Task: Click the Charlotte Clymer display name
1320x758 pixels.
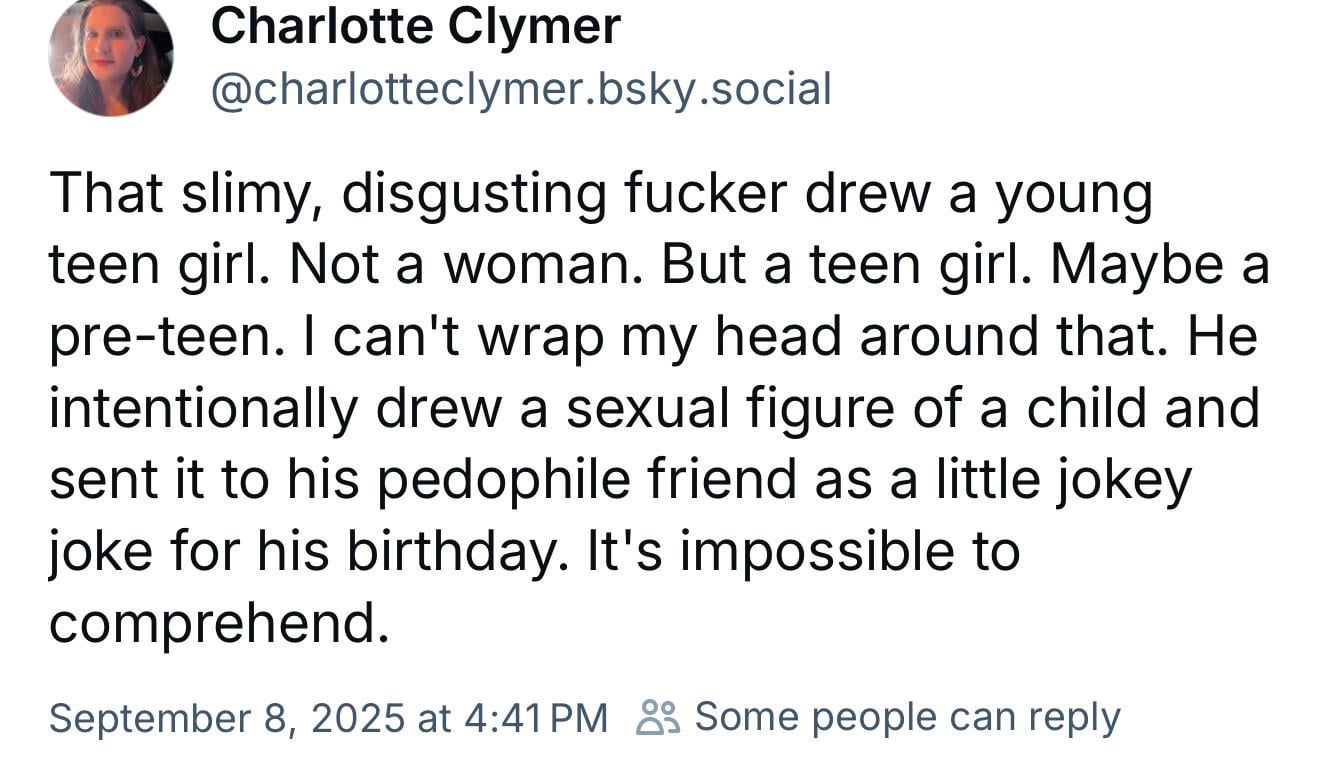Action: pos(416,26)
